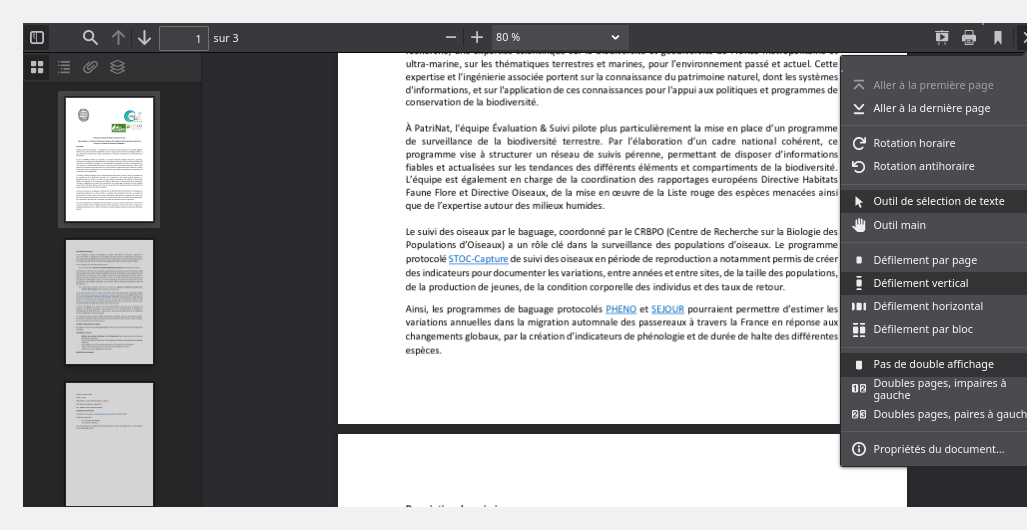The width and height of the screenshot is (1027, 530).
Task: Follow the STOC-Capture hyperlink
Action: click(478, 259)
